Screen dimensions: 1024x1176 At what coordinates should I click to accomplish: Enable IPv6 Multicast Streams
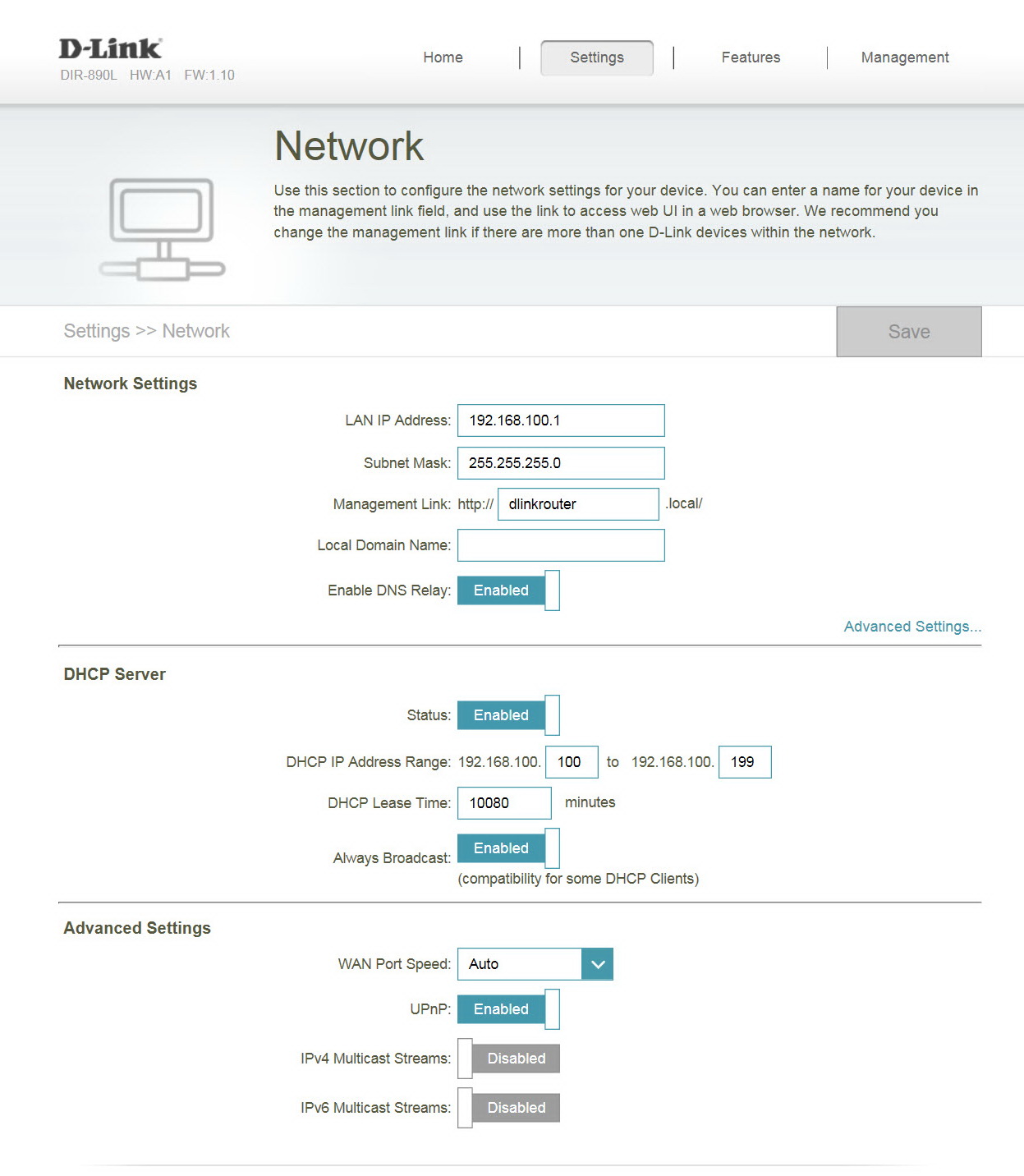pyautogui.click(x=508, y=1108)
